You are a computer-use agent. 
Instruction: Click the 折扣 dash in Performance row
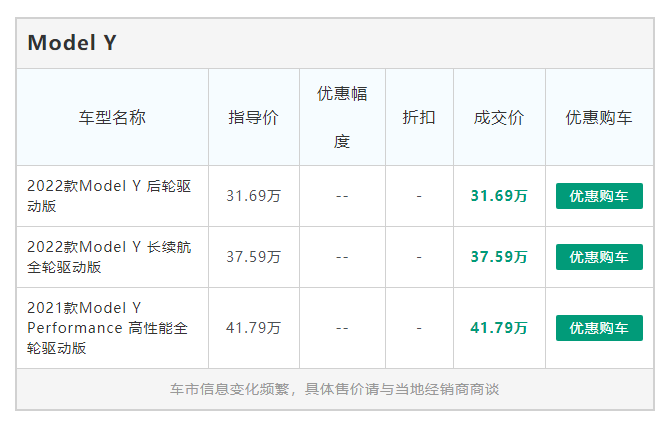[x=419, y=328]
